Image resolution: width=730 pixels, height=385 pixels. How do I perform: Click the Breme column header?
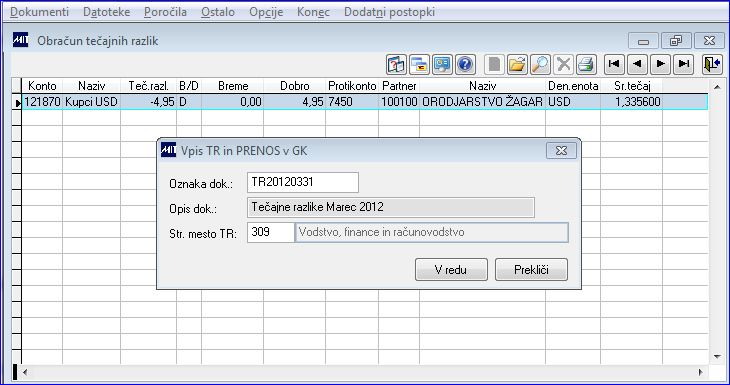coord(233,86)
